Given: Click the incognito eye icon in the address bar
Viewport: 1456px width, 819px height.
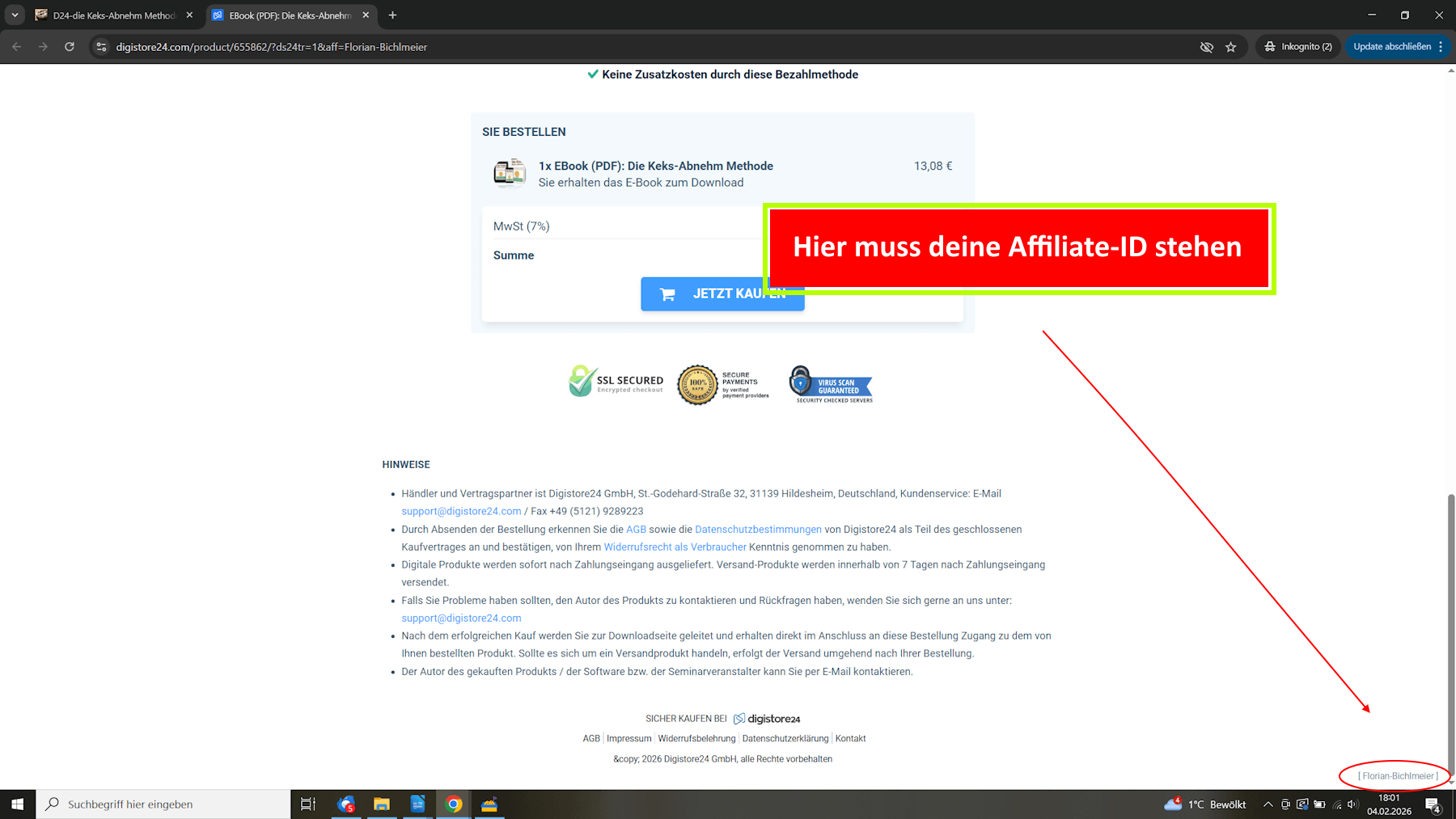Looking at the screenshot, I should [1206, 47].
